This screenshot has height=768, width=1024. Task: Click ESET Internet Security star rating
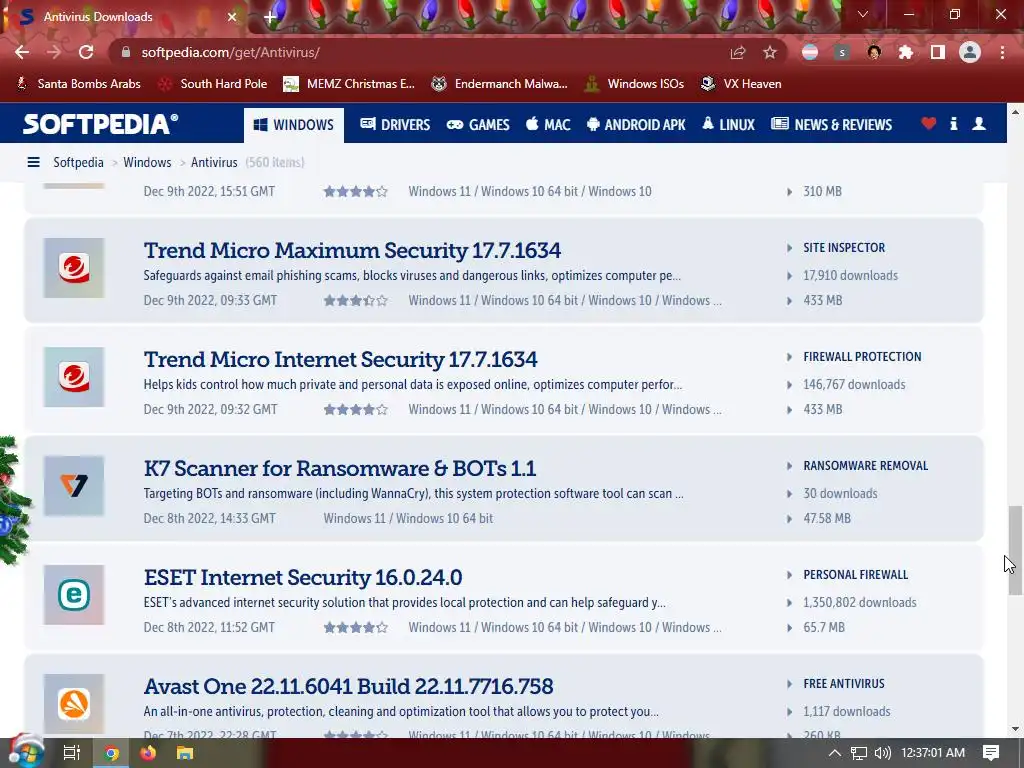[x=355, y=628]
